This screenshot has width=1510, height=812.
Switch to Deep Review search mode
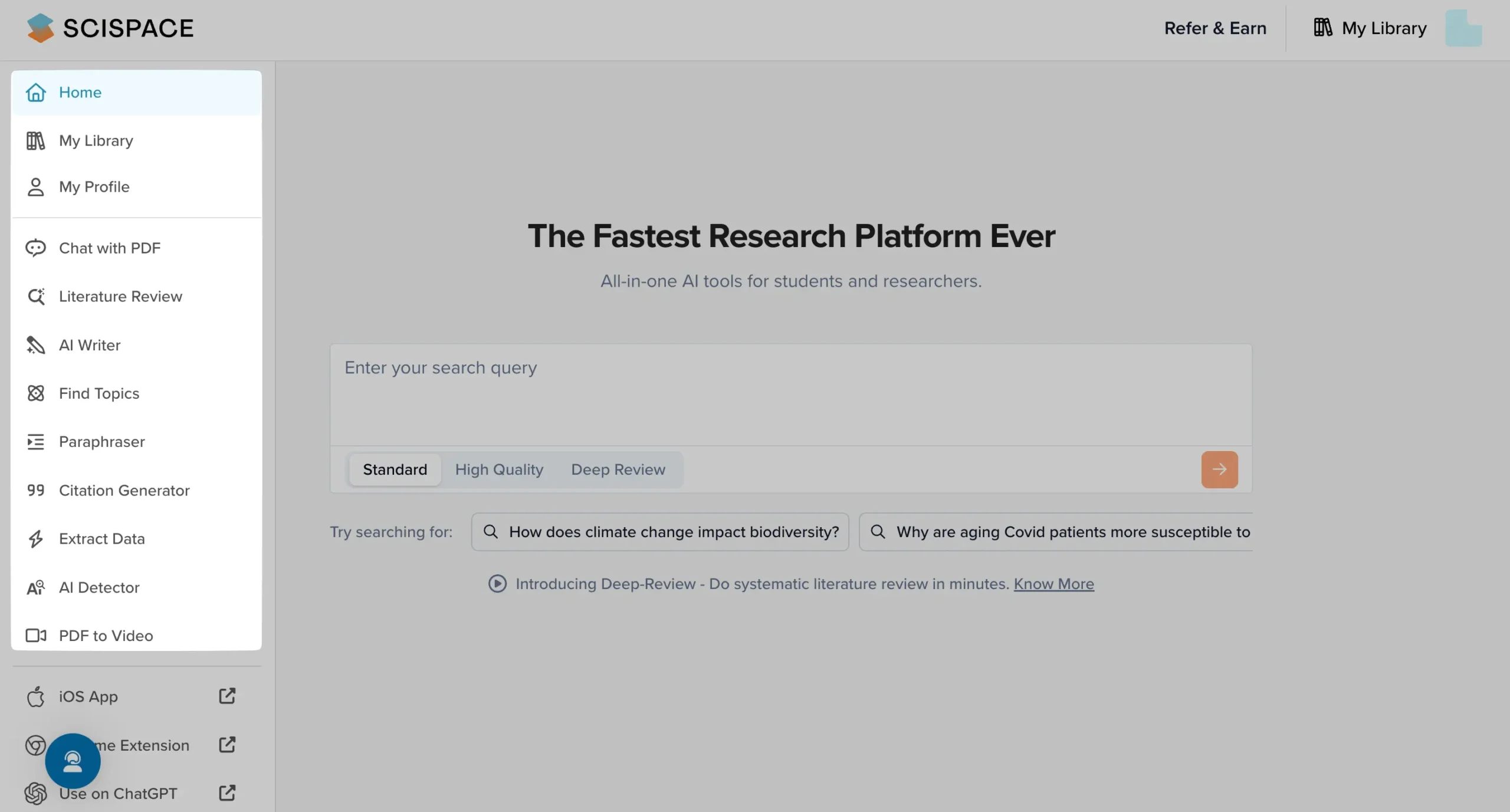click(618, 469)
